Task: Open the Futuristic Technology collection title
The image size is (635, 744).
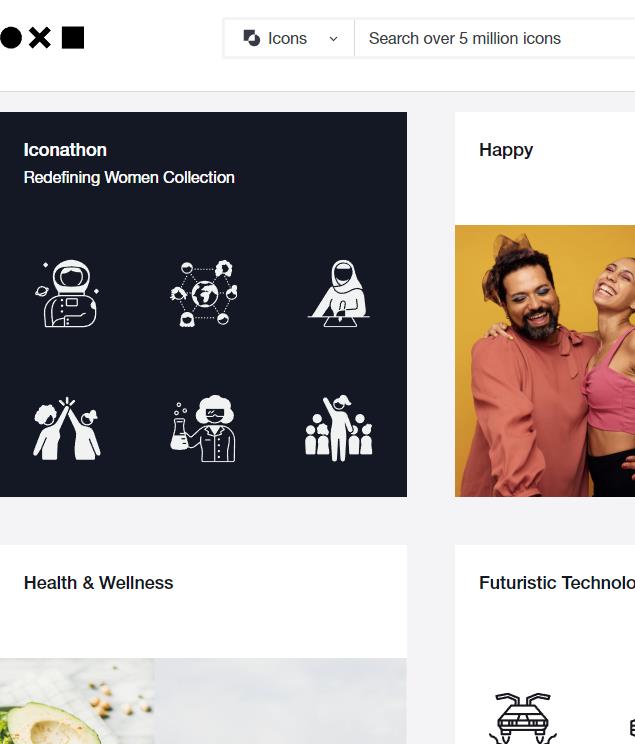Action: click(x=557, y=583)
